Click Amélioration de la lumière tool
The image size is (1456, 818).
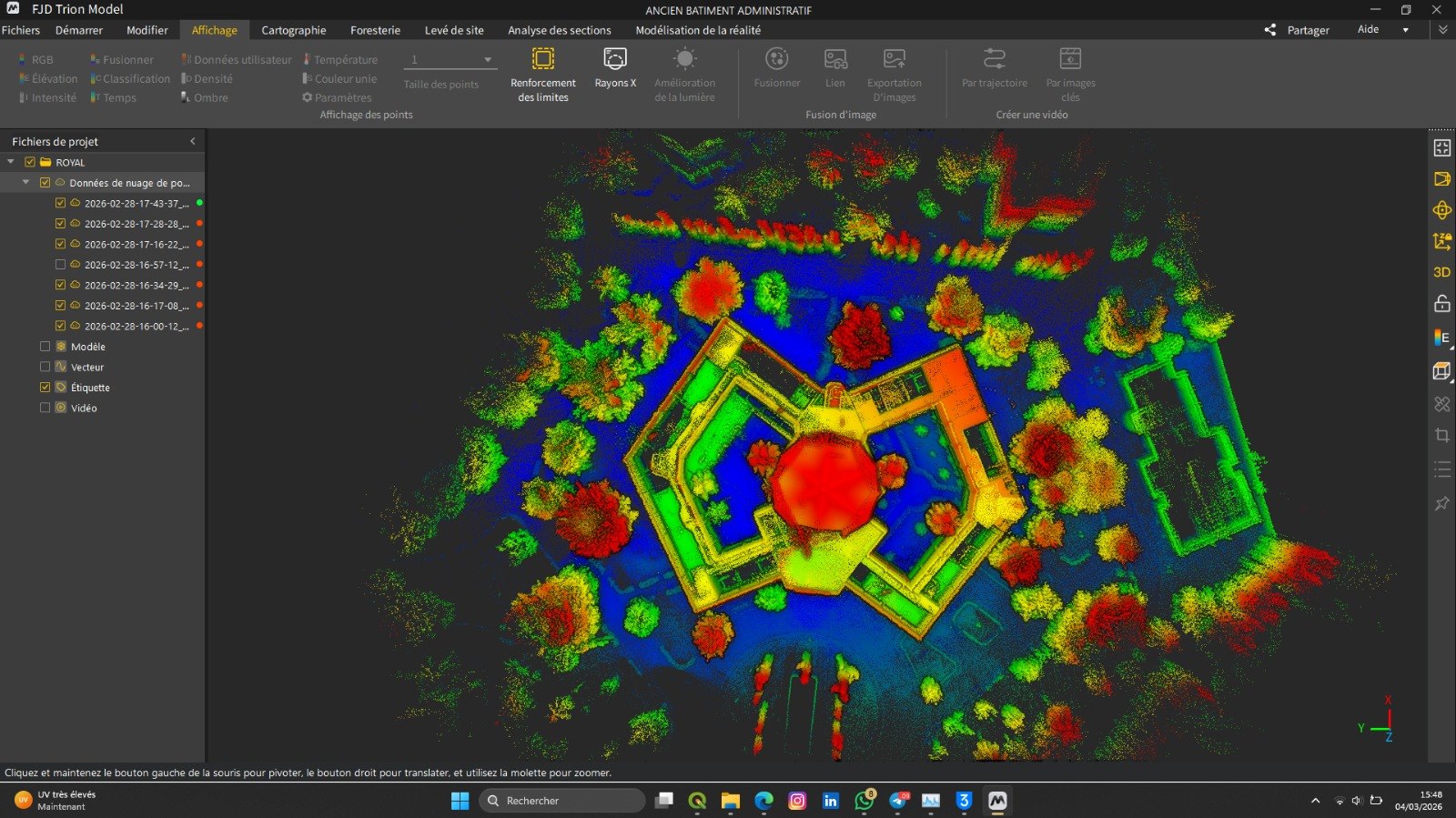click(684, 76)
